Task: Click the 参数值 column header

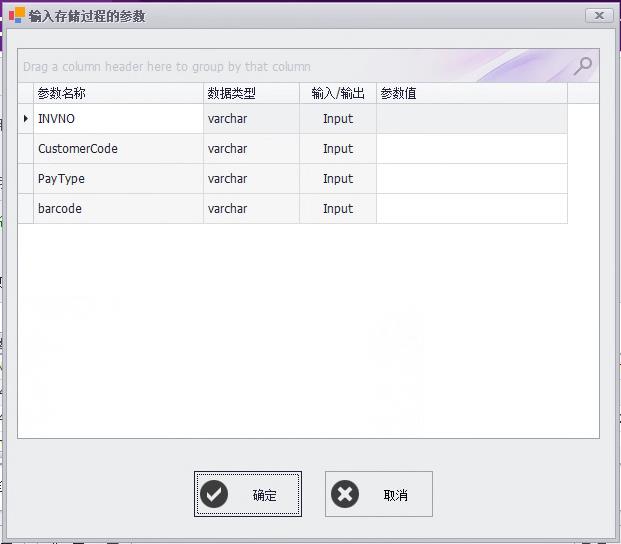Action: coord(472,93)
